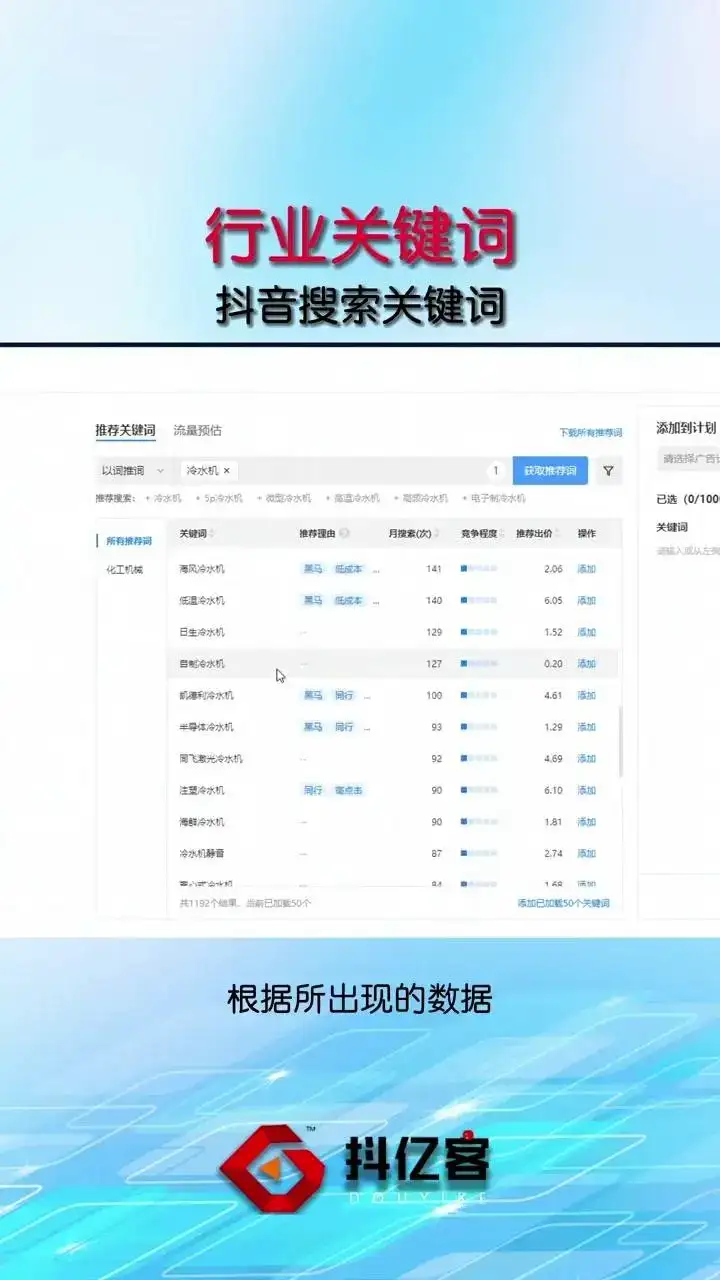The width and height of the screenshot is (720, 1280).
Task: Expand more tags in the 4.61 bid row
Action: [367, 695]
